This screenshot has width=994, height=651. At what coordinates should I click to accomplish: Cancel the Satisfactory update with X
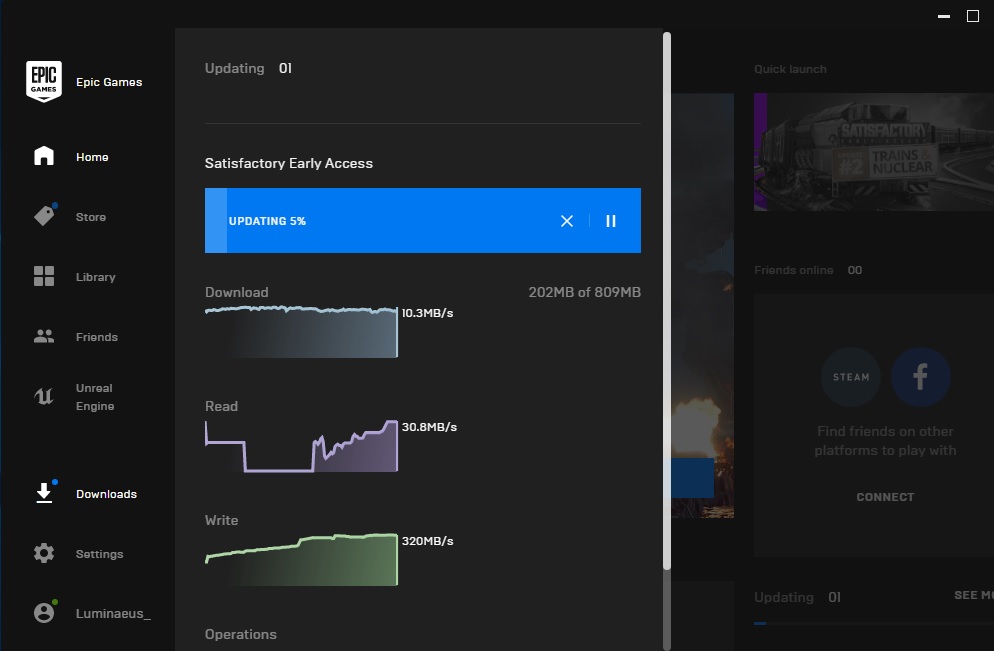(x=567, y=221)
